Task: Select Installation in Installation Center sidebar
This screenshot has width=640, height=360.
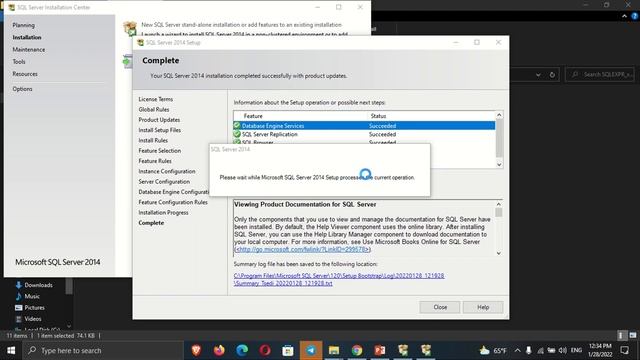Action: click(x=27, y=37)
